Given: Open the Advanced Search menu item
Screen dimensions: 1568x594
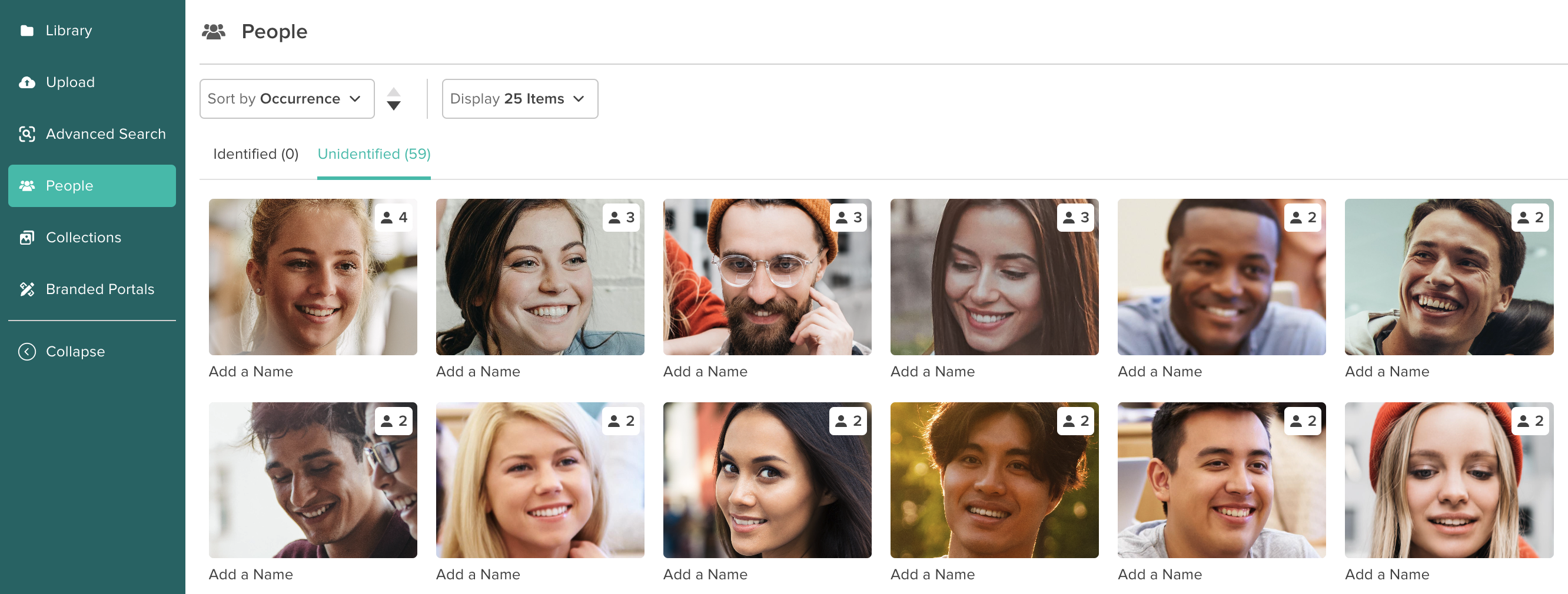Looking at the screenshot, I should (105, 134).
